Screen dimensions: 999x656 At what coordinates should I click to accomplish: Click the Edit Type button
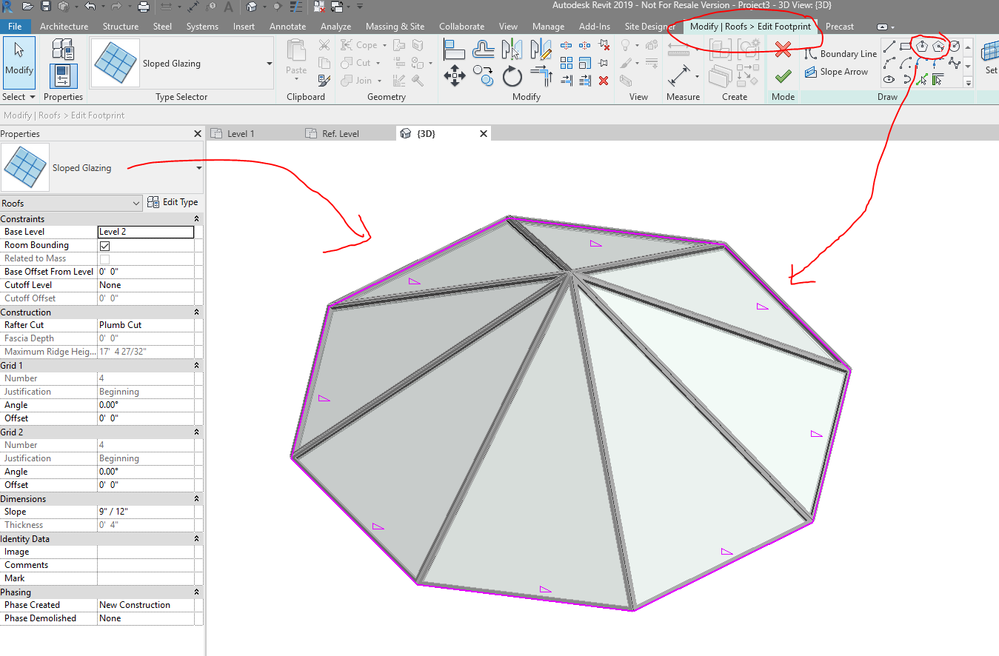tap(173, 202)
